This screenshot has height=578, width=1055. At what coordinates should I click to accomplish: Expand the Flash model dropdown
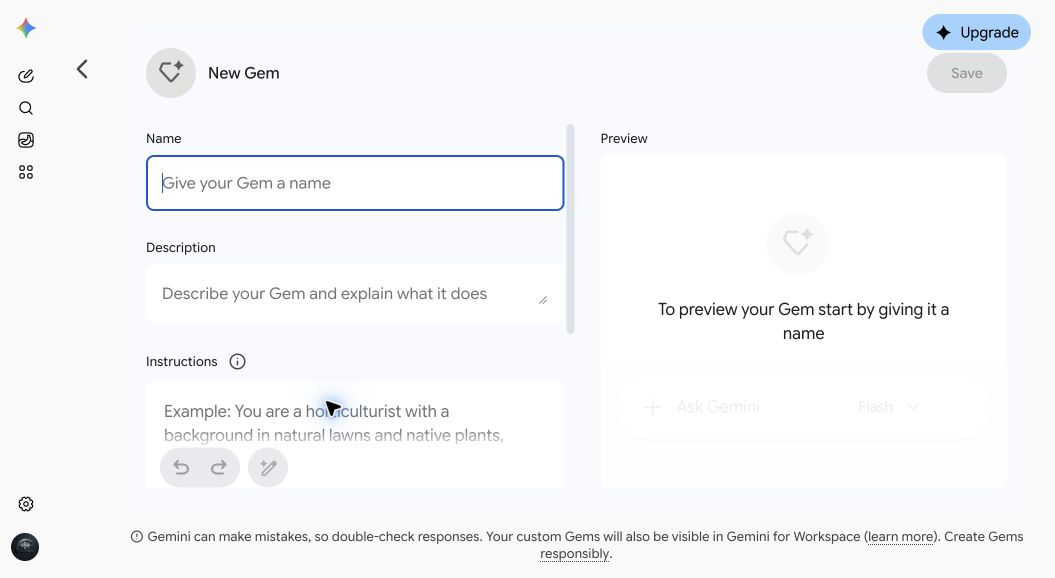pos(888,407)
